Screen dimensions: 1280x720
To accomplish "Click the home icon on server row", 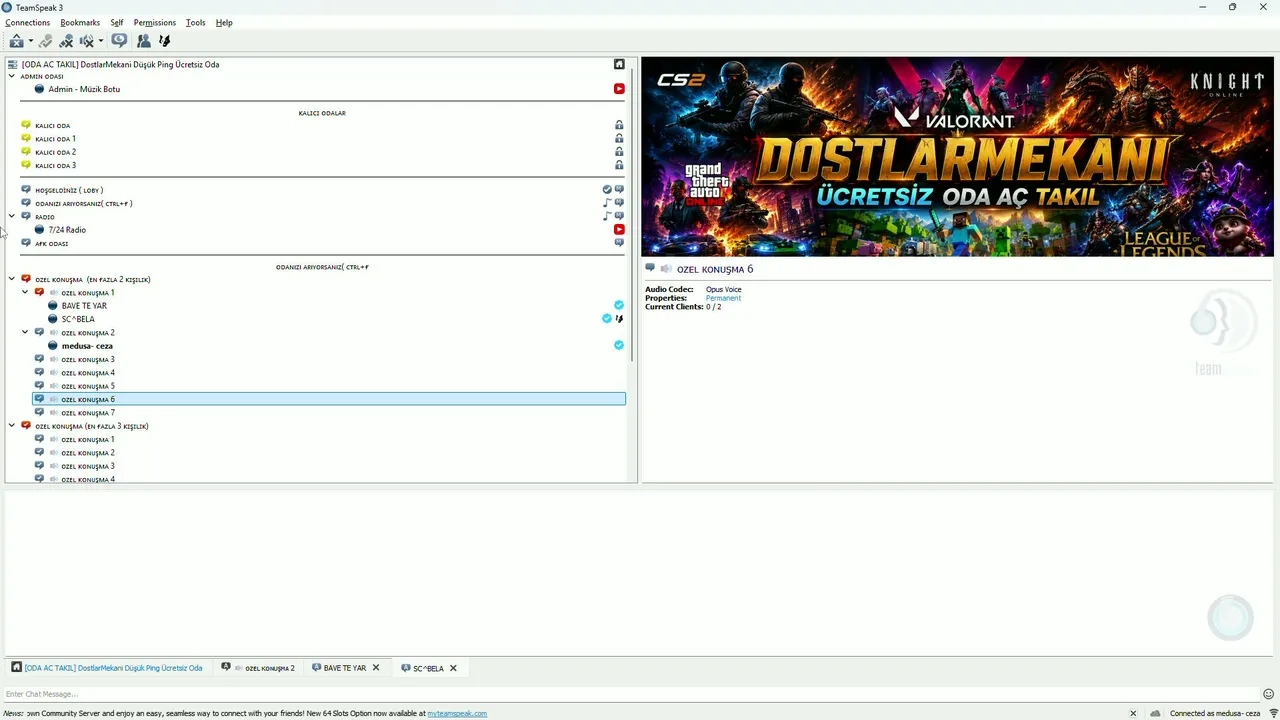I will (x=619, y=64).
